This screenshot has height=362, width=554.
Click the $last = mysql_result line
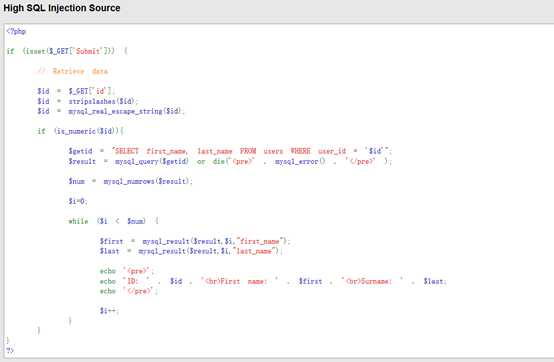coord(191,251)
